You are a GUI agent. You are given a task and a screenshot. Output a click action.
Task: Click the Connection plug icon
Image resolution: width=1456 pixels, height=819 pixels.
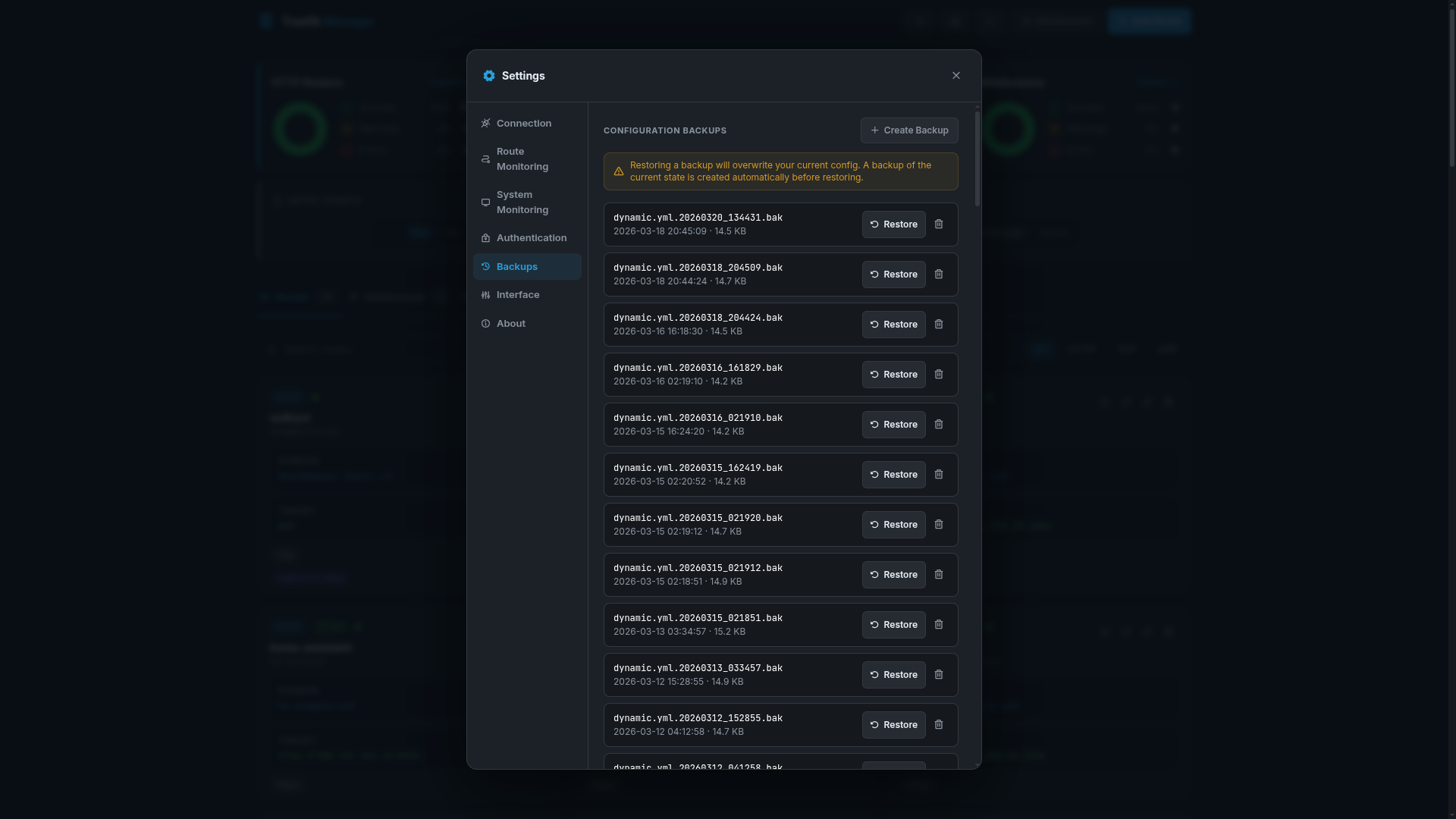point(486,123)
